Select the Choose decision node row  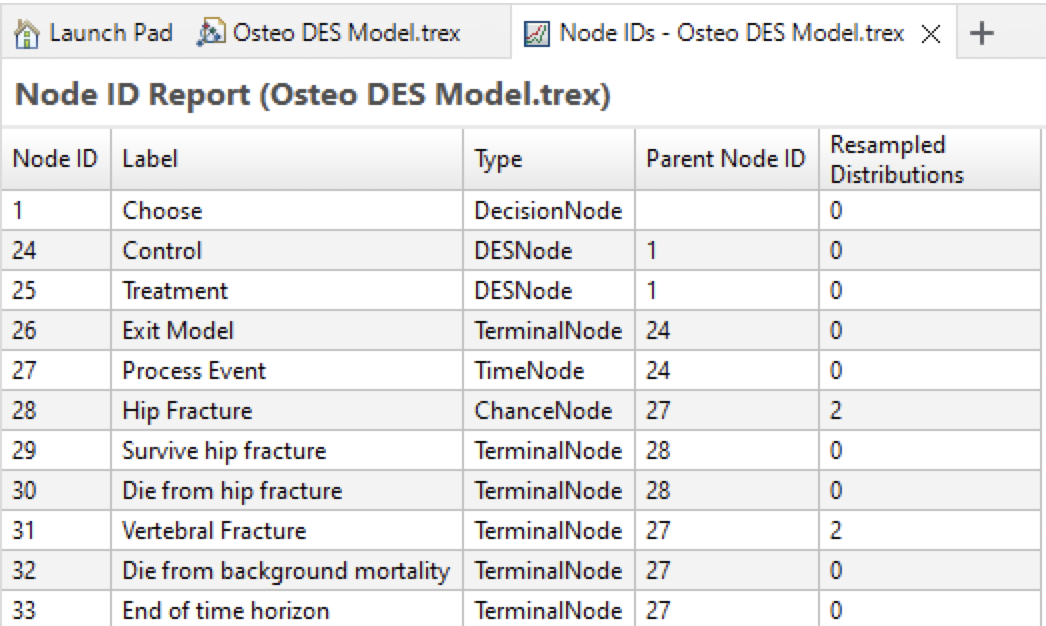click(x=300, y=210)
